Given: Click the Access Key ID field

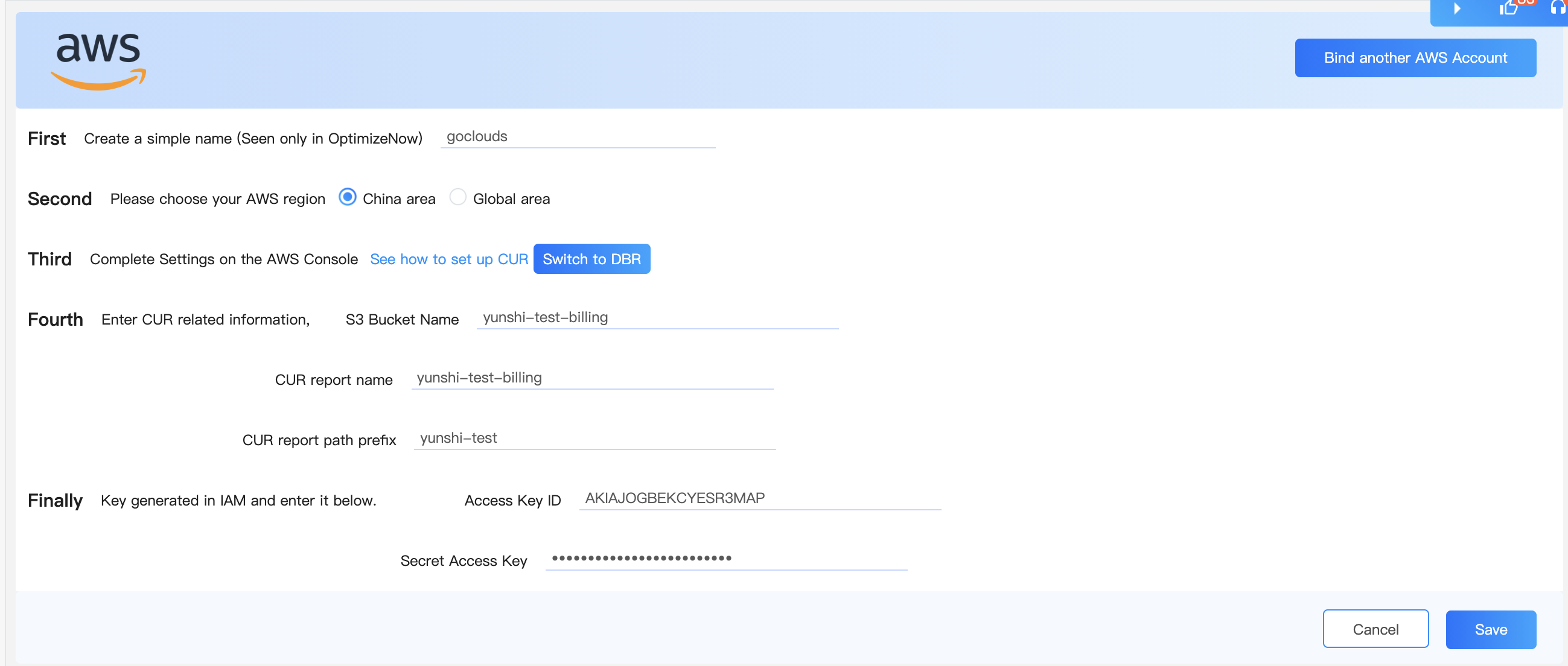Looking at the screenshot, I should pos(760,498).
